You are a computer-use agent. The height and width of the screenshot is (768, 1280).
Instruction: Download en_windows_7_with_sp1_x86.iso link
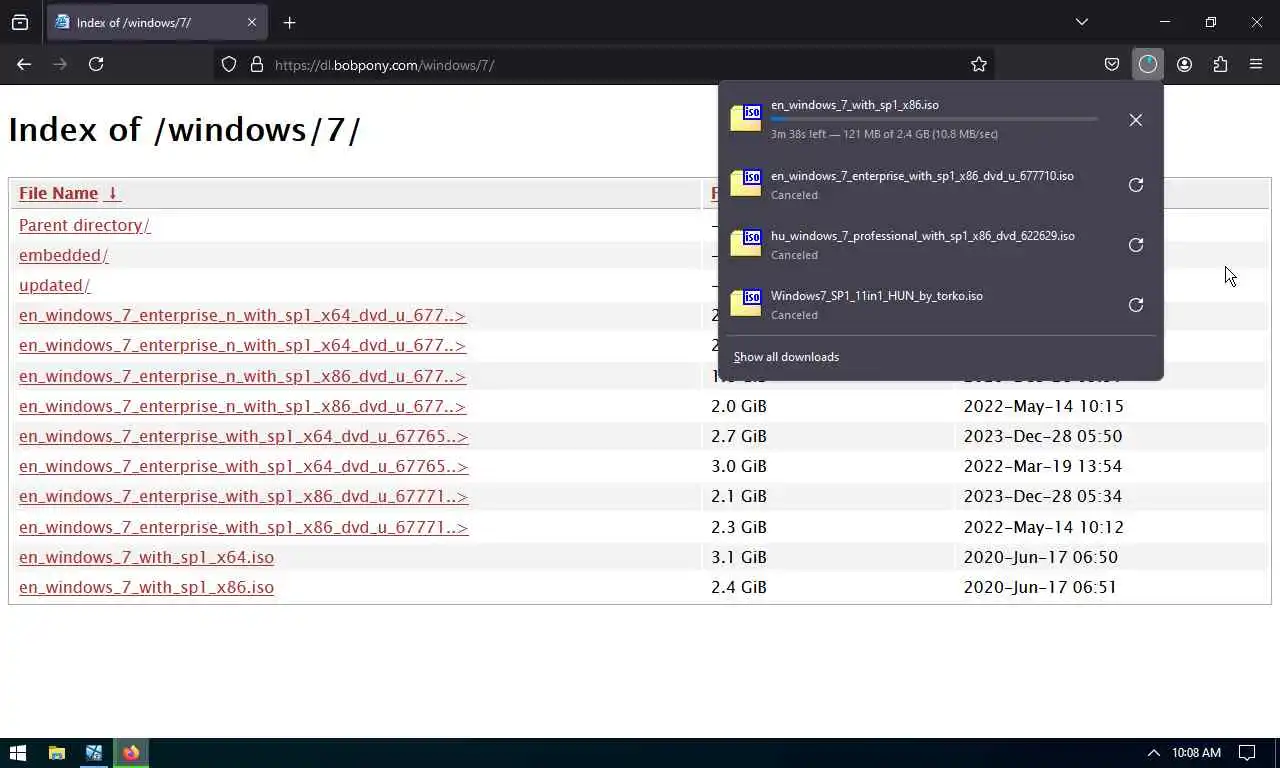[146, 587]
